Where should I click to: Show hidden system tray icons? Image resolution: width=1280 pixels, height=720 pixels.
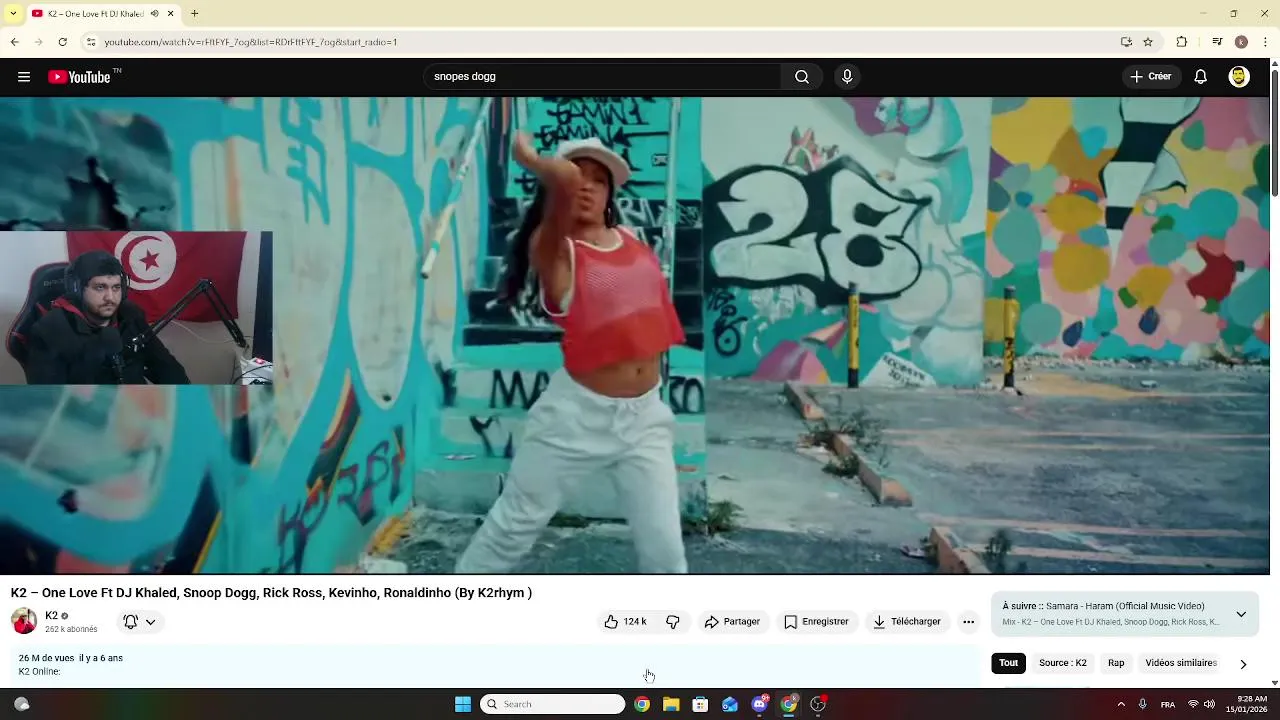point(1121,704)
